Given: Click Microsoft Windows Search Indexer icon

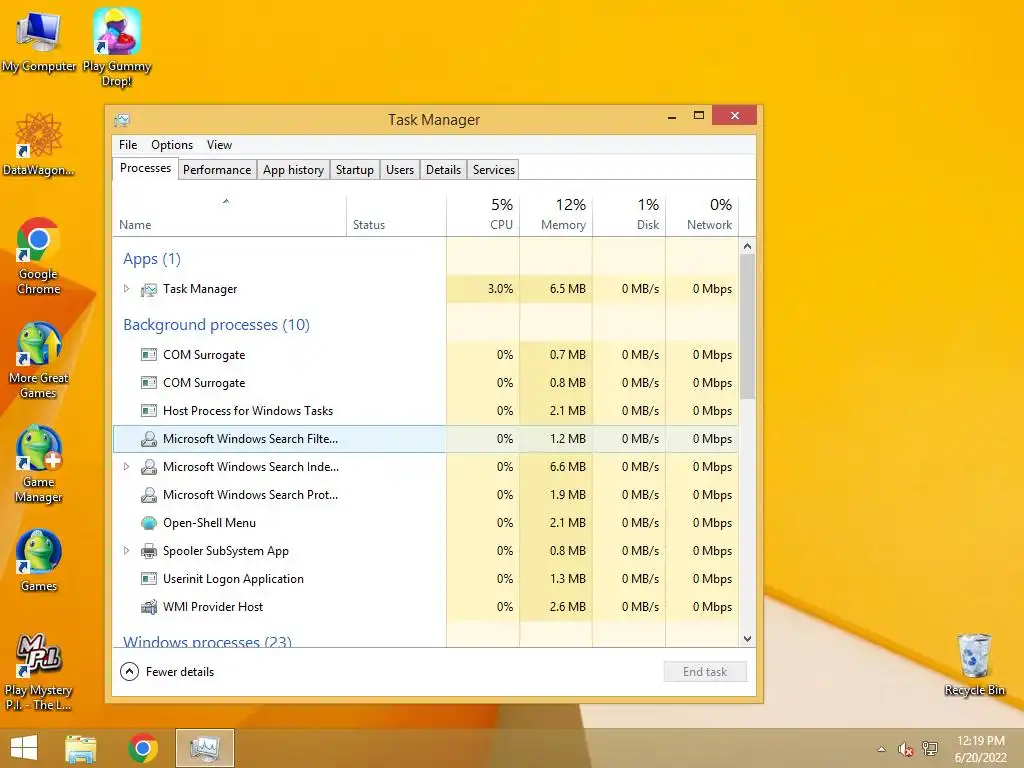Looking at the screenshot, I should pos(149,467).
